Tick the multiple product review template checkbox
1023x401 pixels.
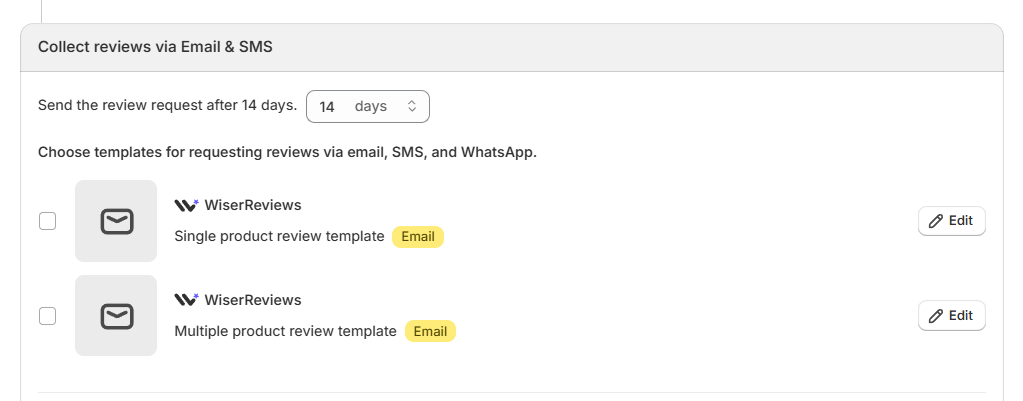(47, 316)
